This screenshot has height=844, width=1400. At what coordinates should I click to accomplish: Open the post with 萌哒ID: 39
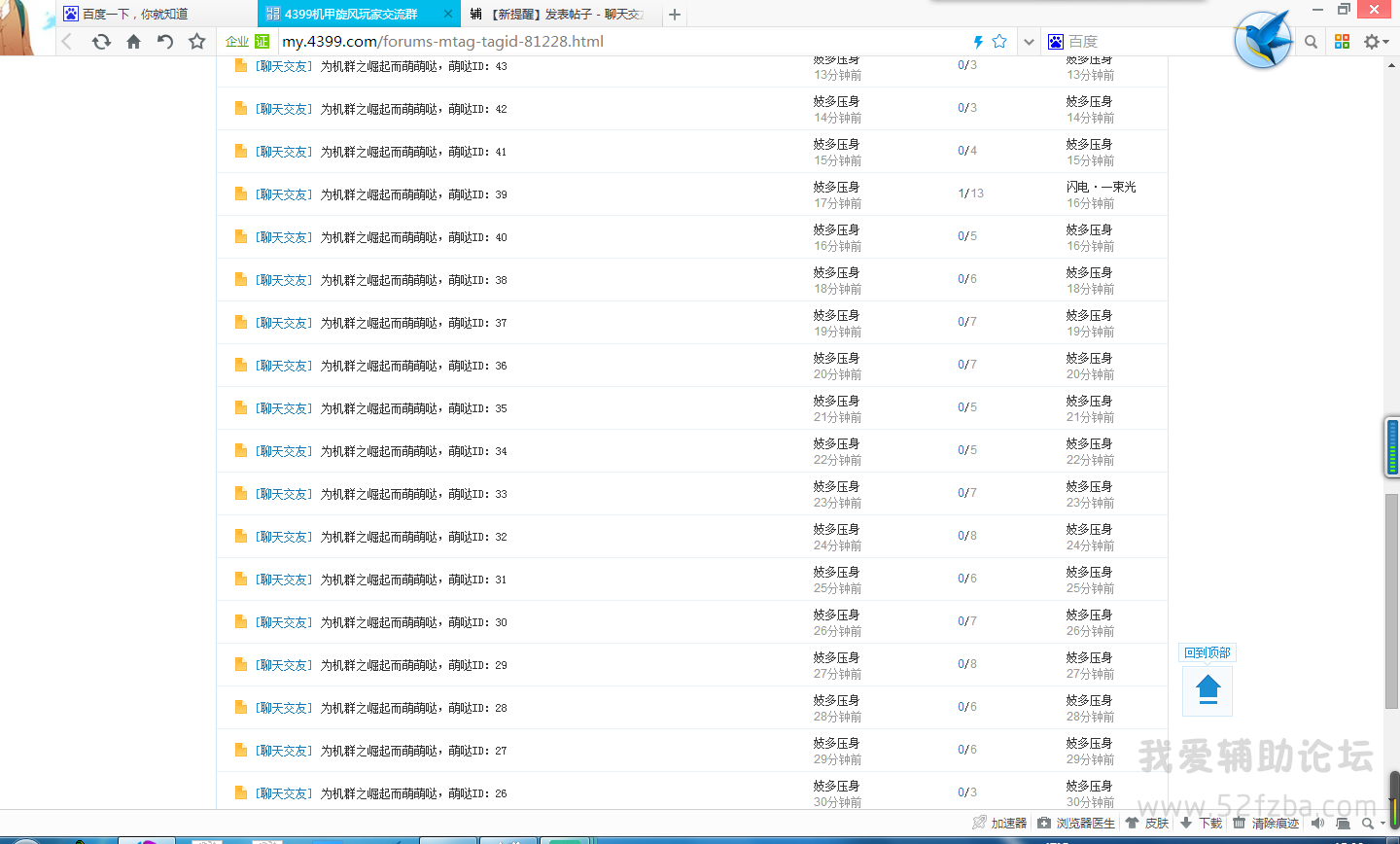coord(413,194)
